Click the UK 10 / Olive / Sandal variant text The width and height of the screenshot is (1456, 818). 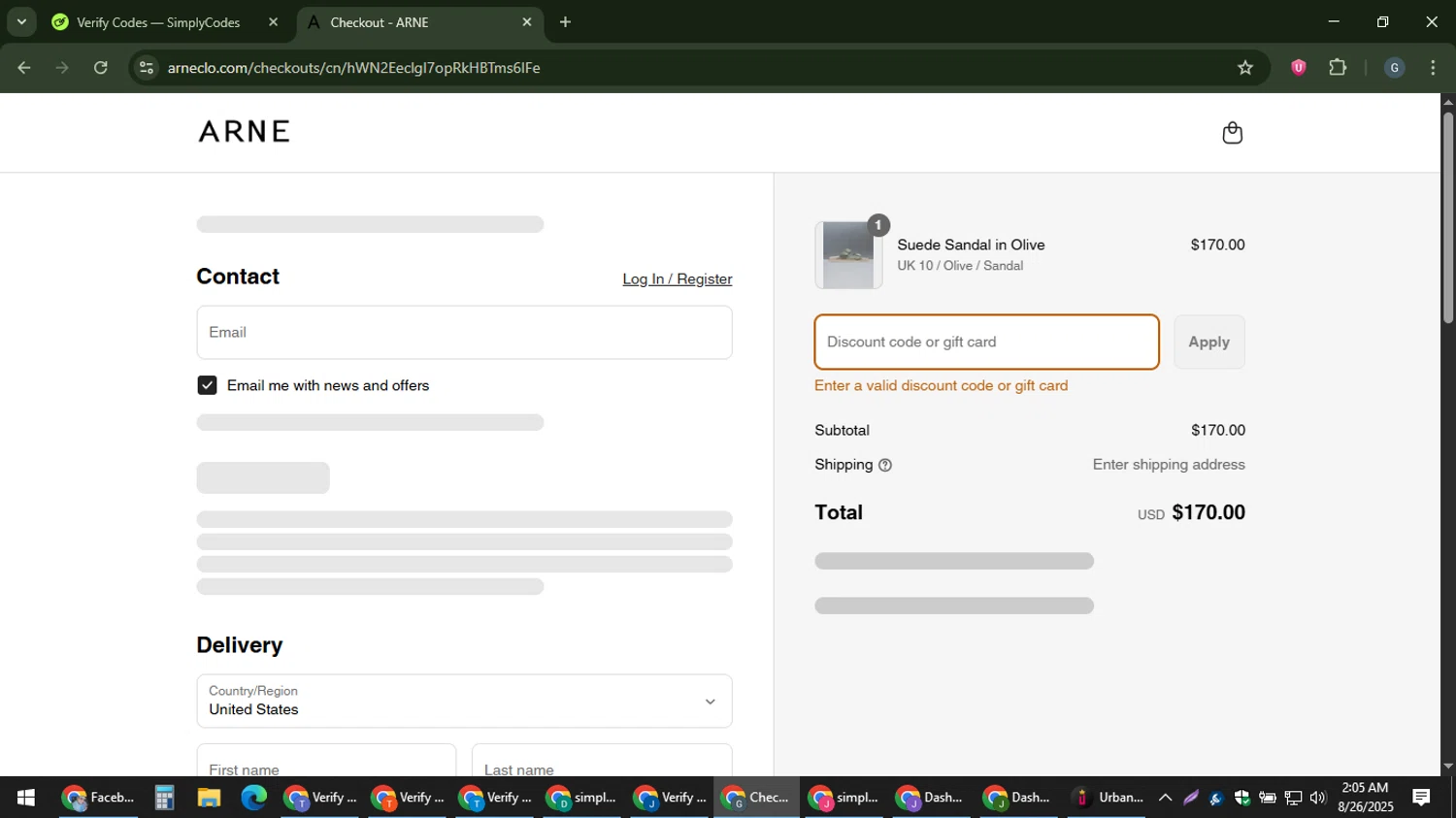pyautogui.click(x=960, y=266)
